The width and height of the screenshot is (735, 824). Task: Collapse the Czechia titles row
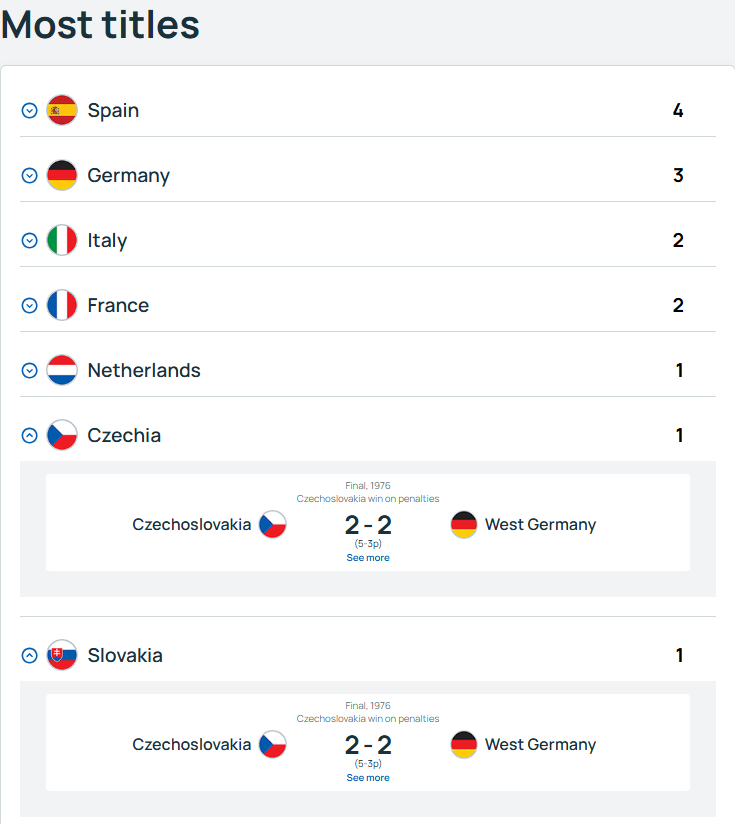click(30, 435)
